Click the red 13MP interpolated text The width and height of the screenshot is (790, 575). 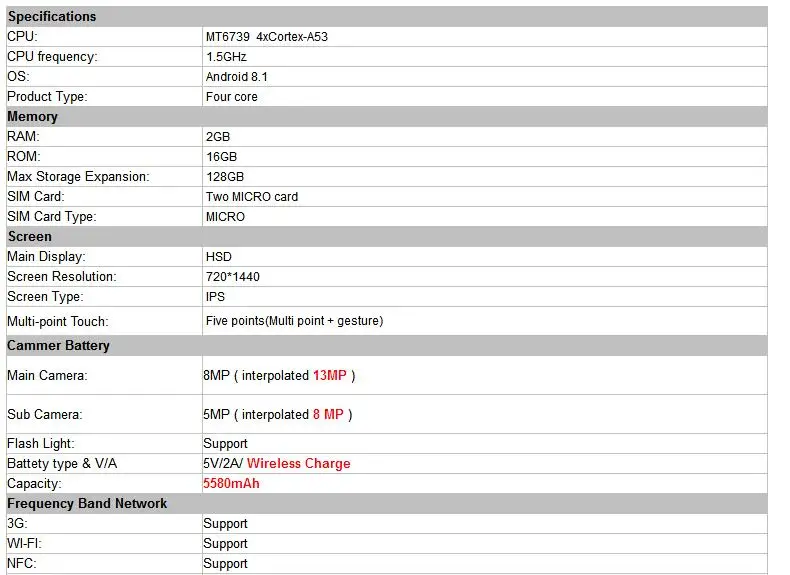click(x=330, y=375)
